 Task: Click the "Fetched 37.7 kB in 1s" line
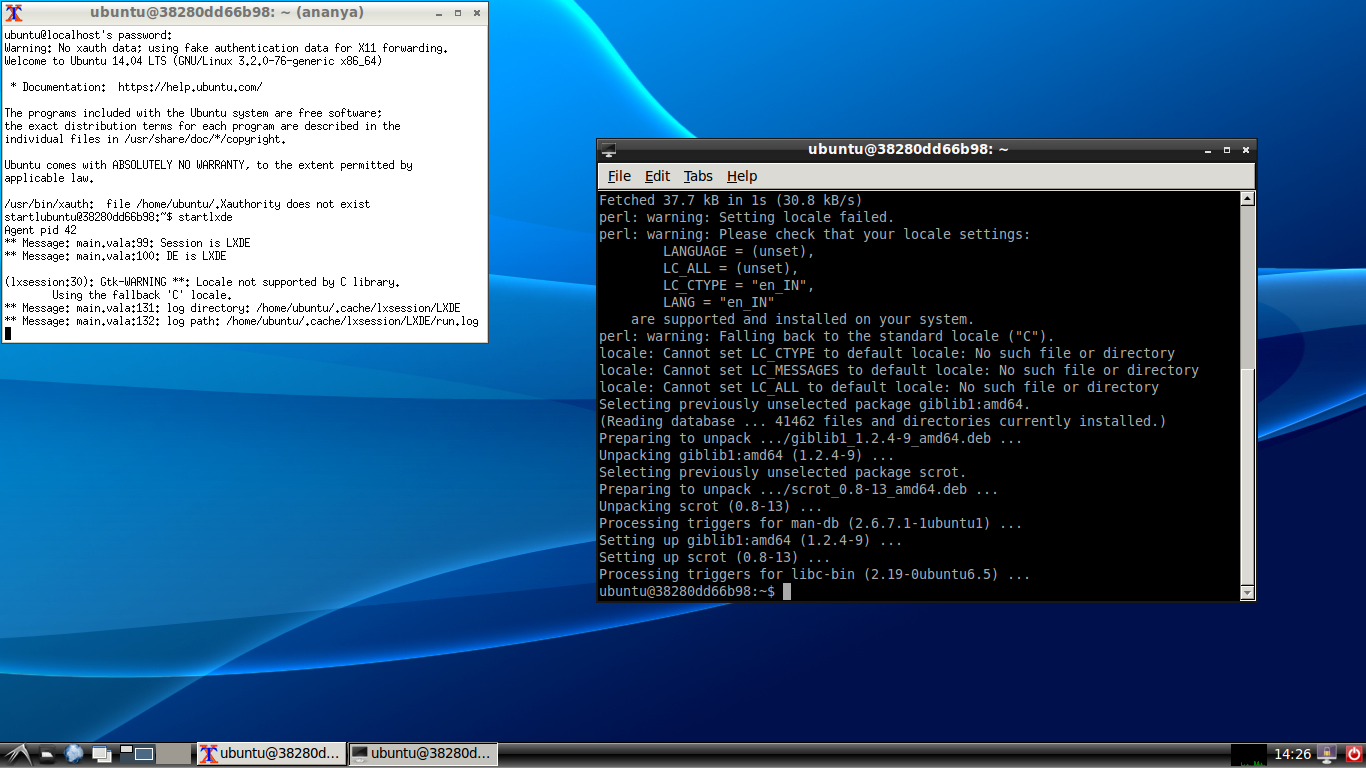[x=730, y=200]
